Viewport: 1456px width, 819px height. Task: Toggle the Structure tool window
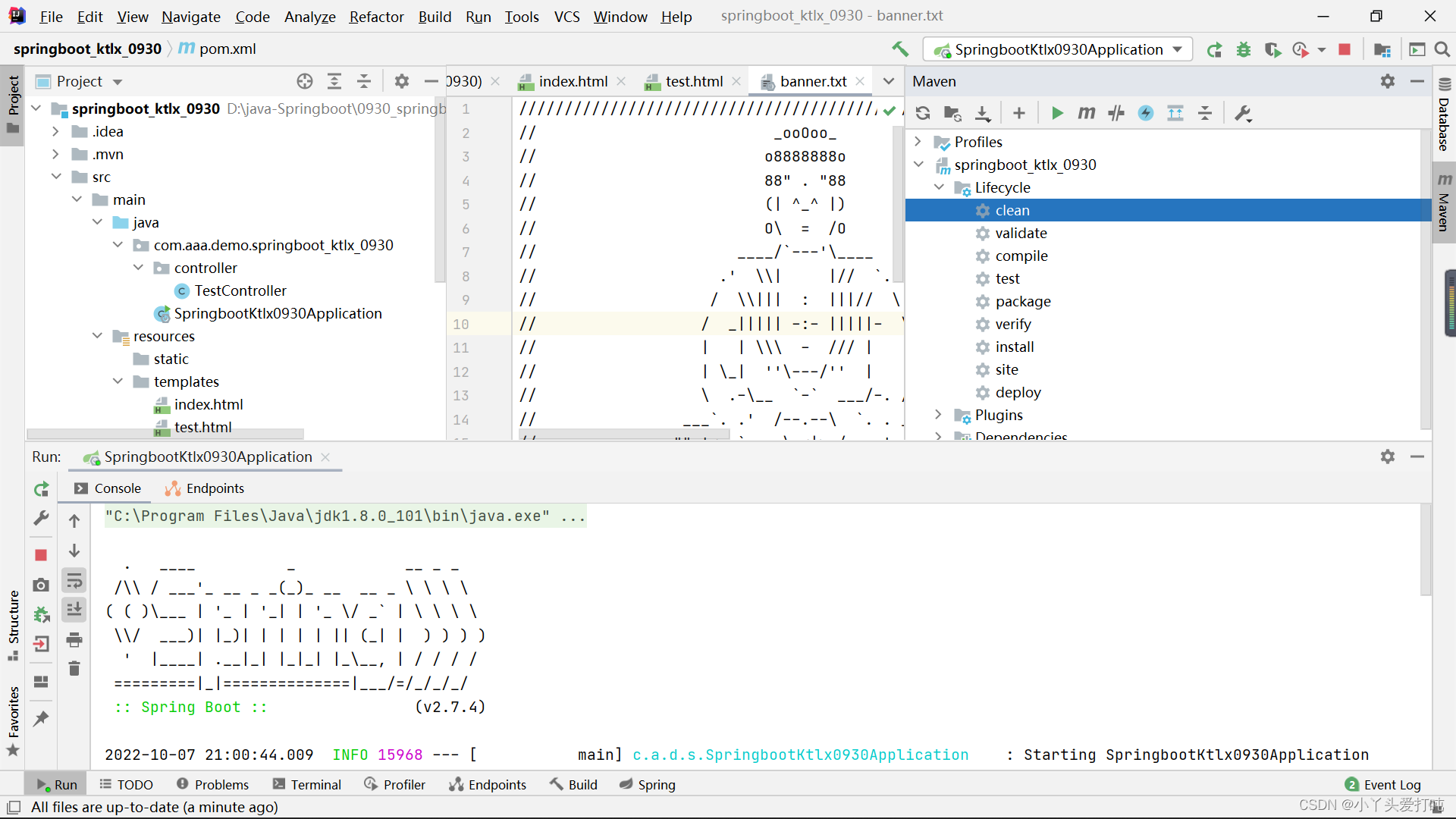(x=13, y=626)
